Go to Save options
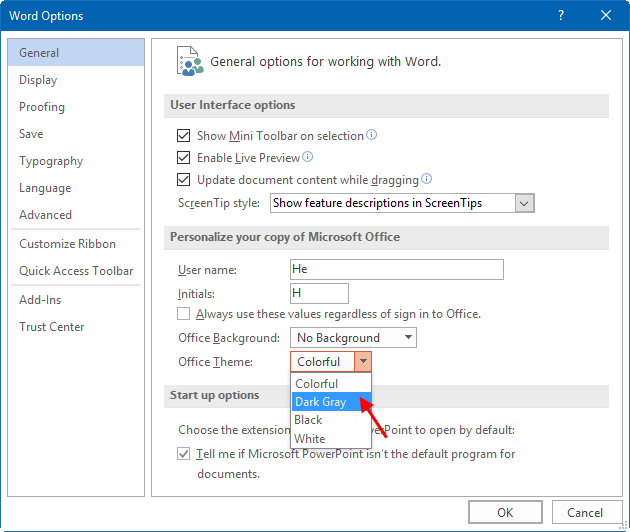This screenshot has height=532, width=630. (x=76, y=133)
